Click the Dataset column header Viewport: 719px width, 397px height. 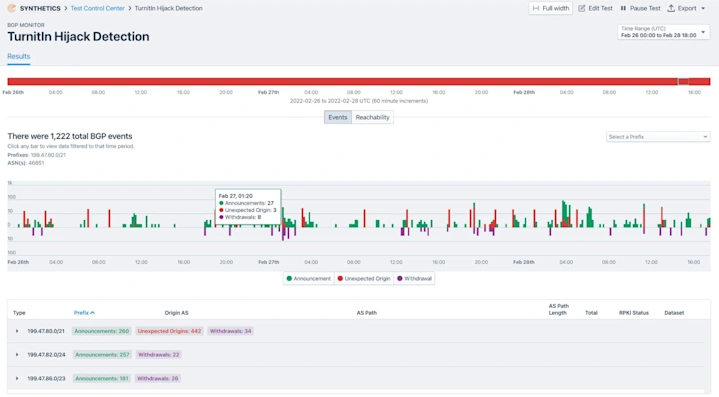click(x=674, y=313)
